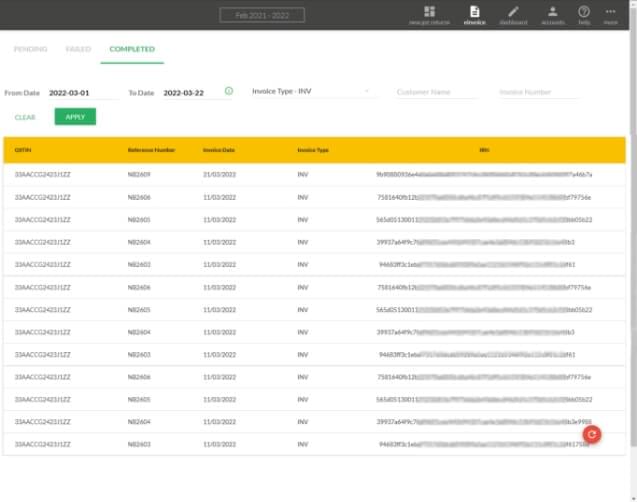
Task: Open the Feb 2021 - 2022 period selector
Action: click(261, 15)
